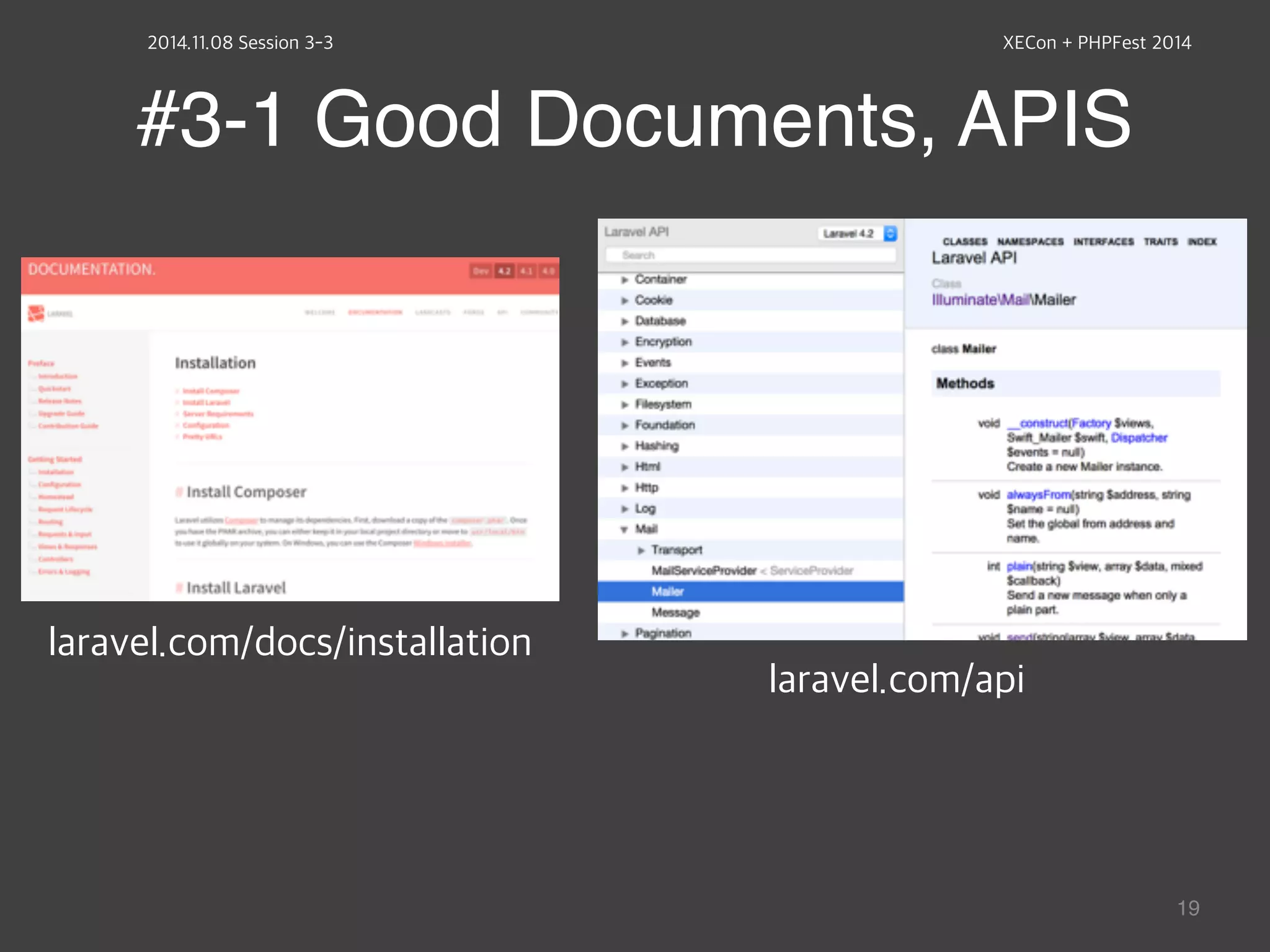
Task: Click the Laravel API search field
Action: [x=750, y=255]
